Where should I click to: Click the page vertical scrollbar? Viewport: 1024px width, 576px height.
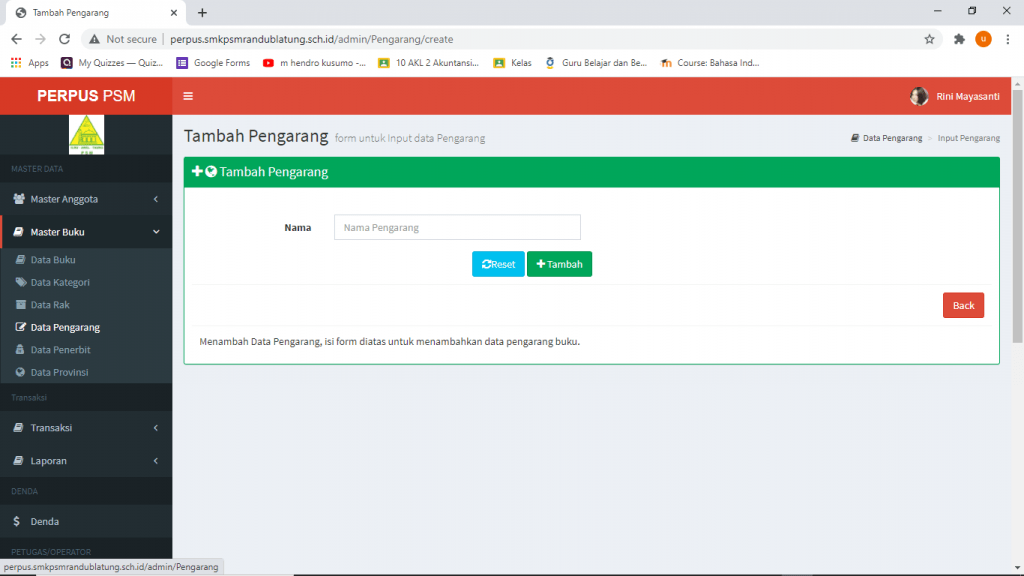click(1017, 216)
